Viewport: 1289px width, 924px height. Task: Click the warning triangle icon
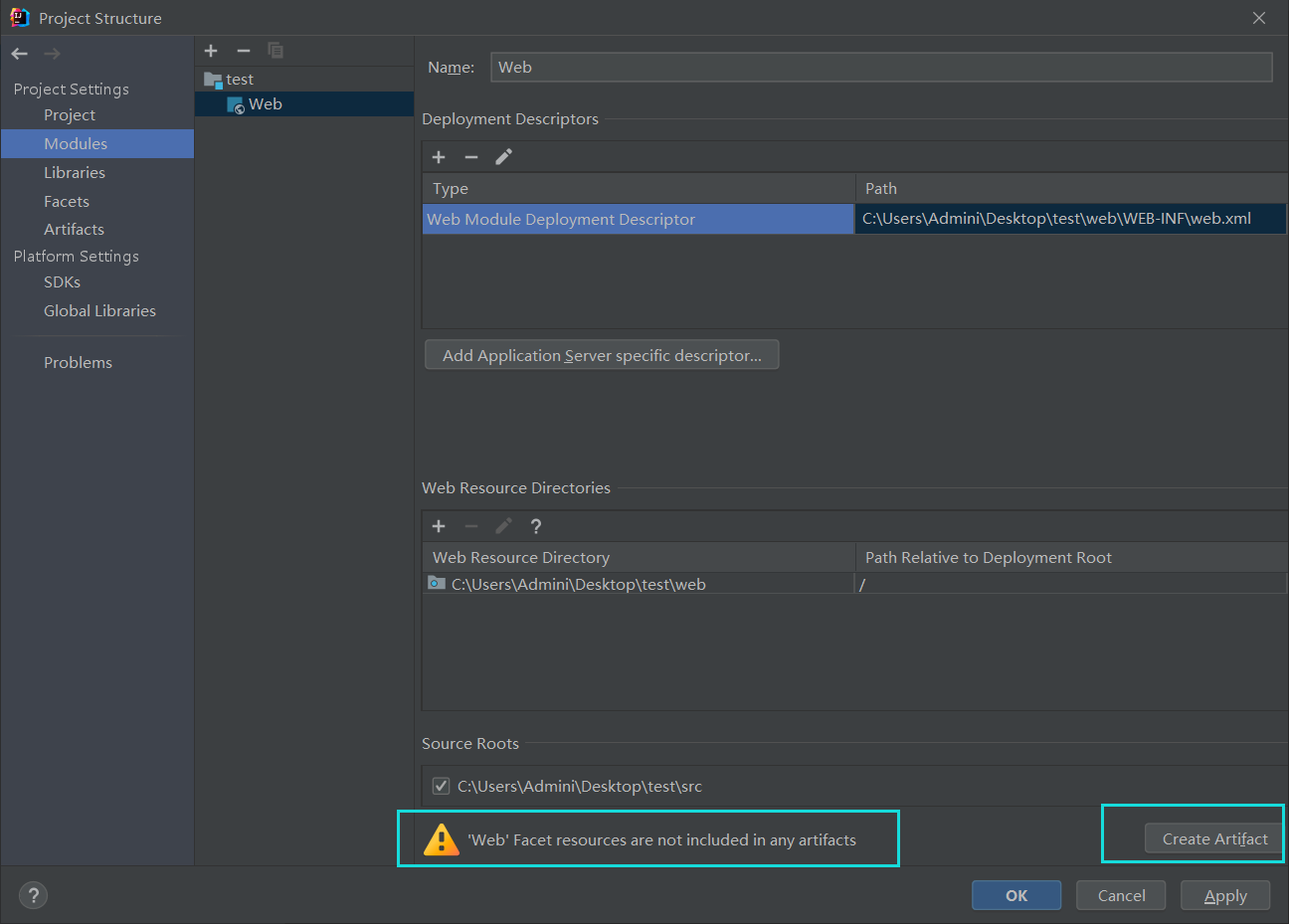(x=441, y=839)
